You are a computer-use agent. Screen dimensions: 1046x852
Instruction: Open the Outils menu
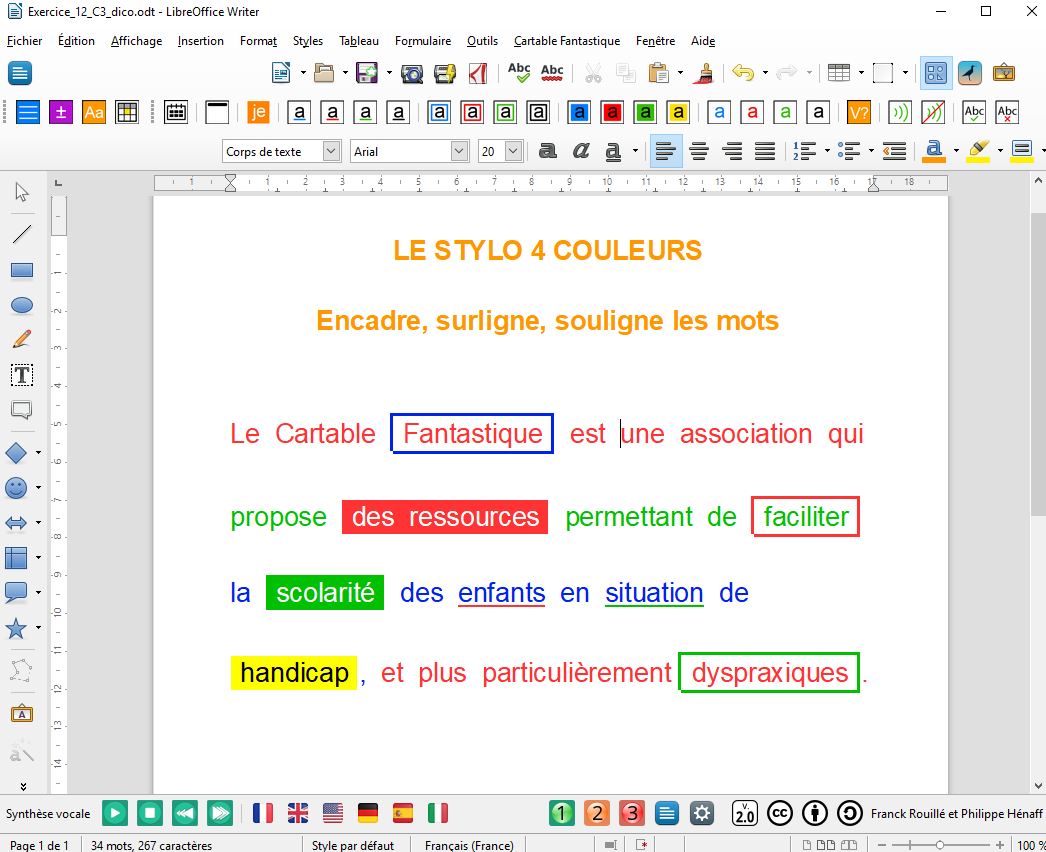pos(482,41)
